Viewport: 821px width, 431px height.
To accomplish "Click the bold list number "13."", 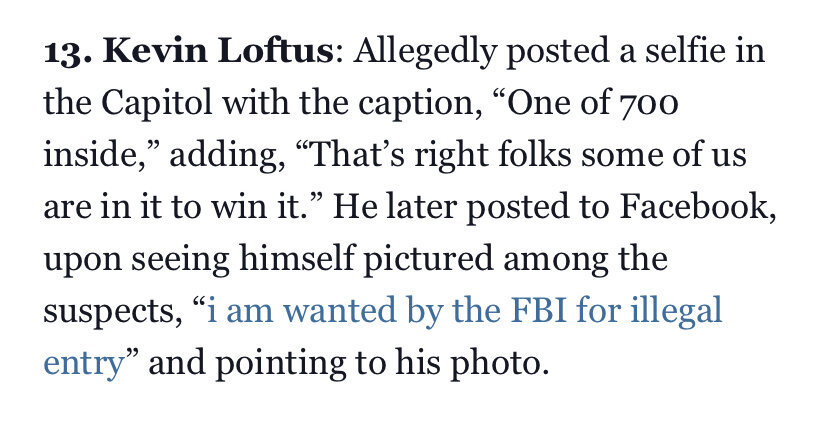I will pyautogui.click(x=67, y=53).
